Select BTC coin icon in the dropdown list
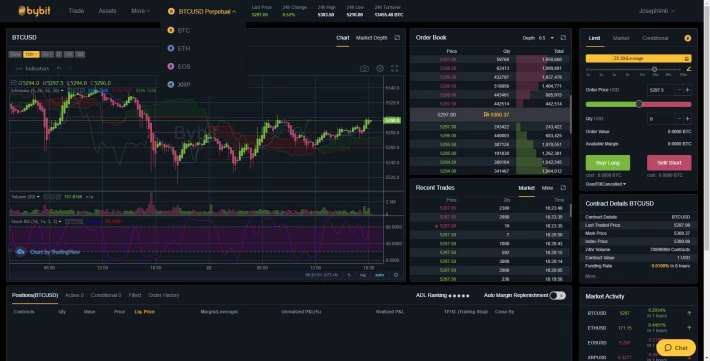The width and height of the screenshot is (710, 361). (171, 30)
